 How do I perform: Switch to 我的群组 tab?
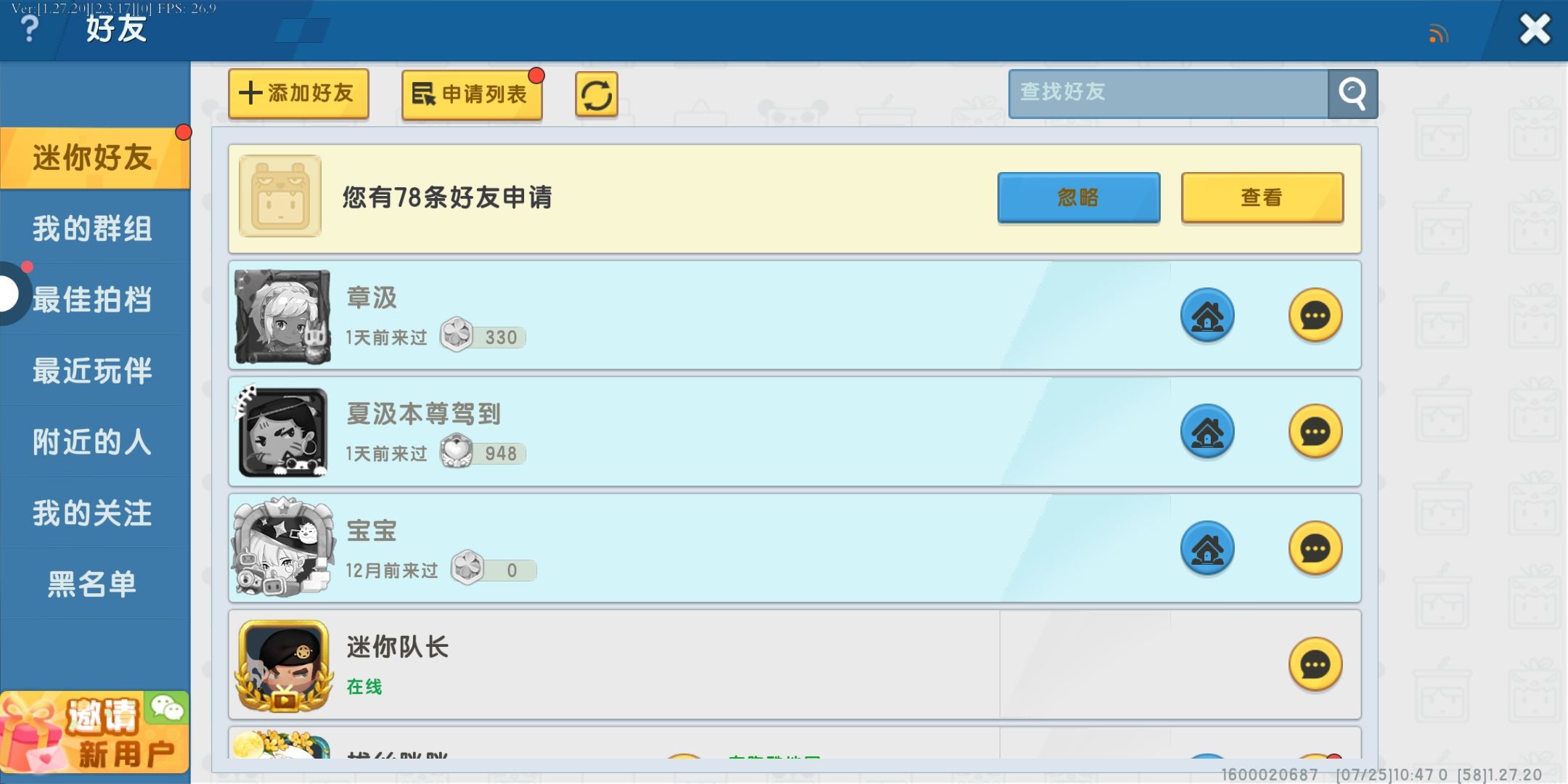tap(93, 229)
